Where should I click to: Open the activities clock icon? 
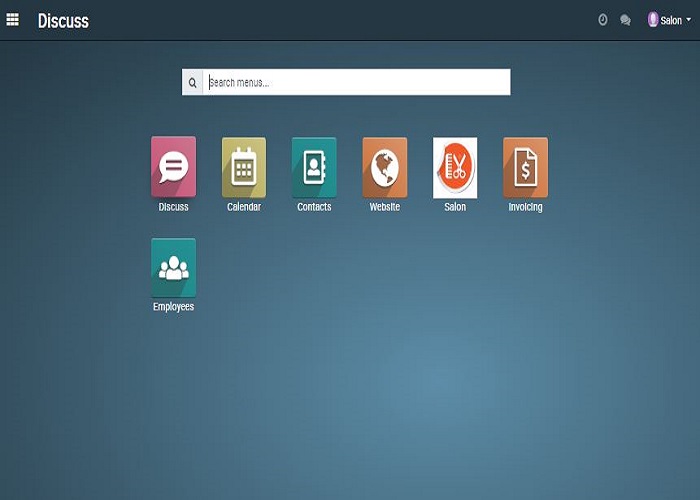(x=603, y=20)
